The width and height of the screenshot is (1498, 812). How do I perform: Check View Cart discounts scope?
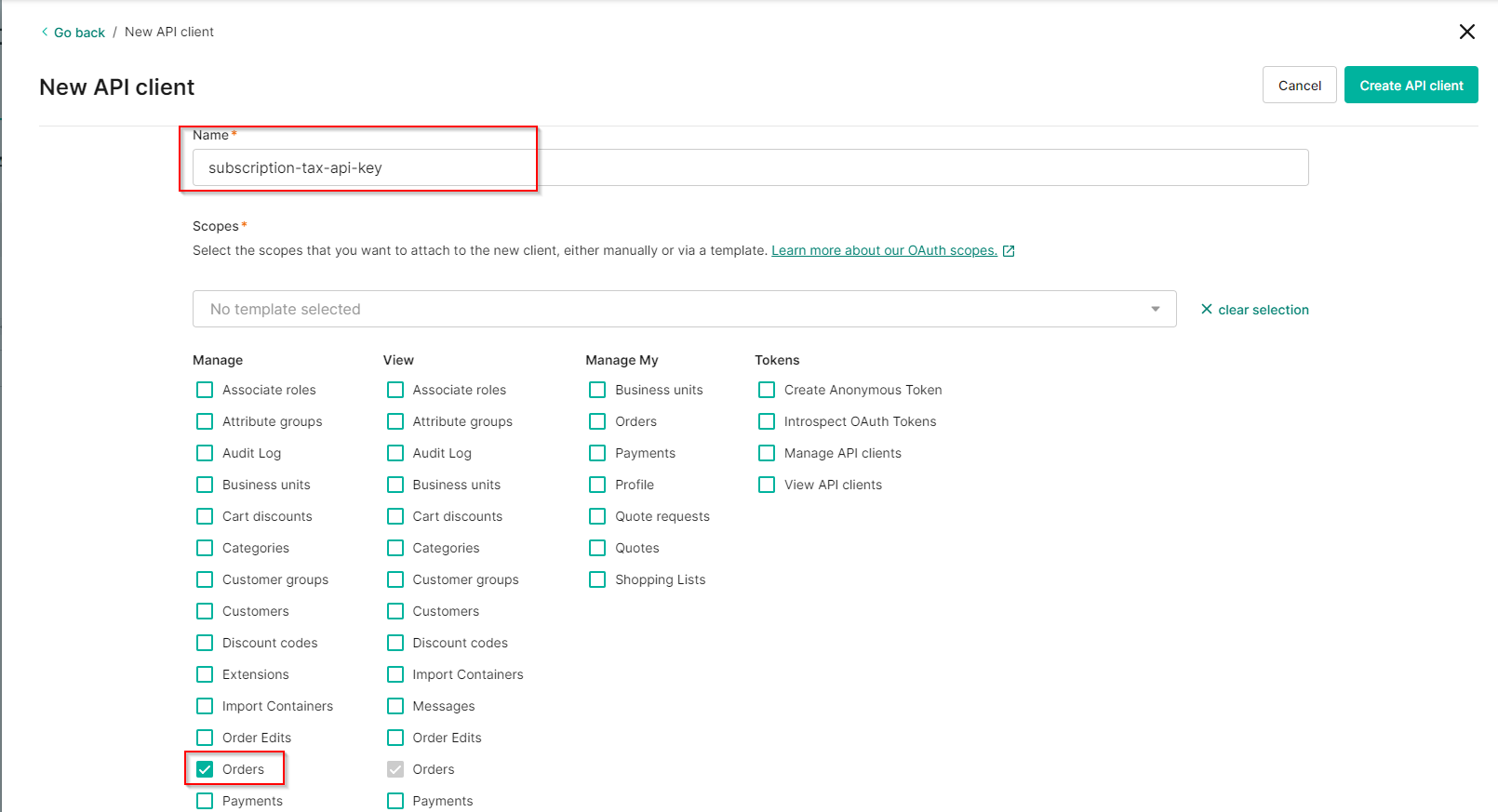point(395,516)
